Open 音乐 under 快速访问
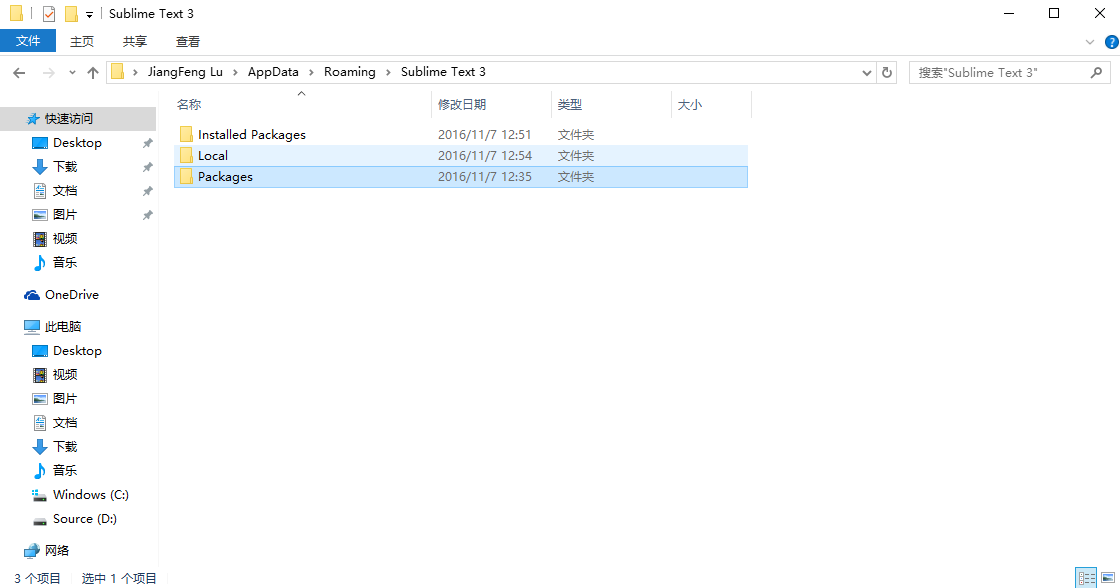Screen dimensions: 1120x588 coord(65,262)
